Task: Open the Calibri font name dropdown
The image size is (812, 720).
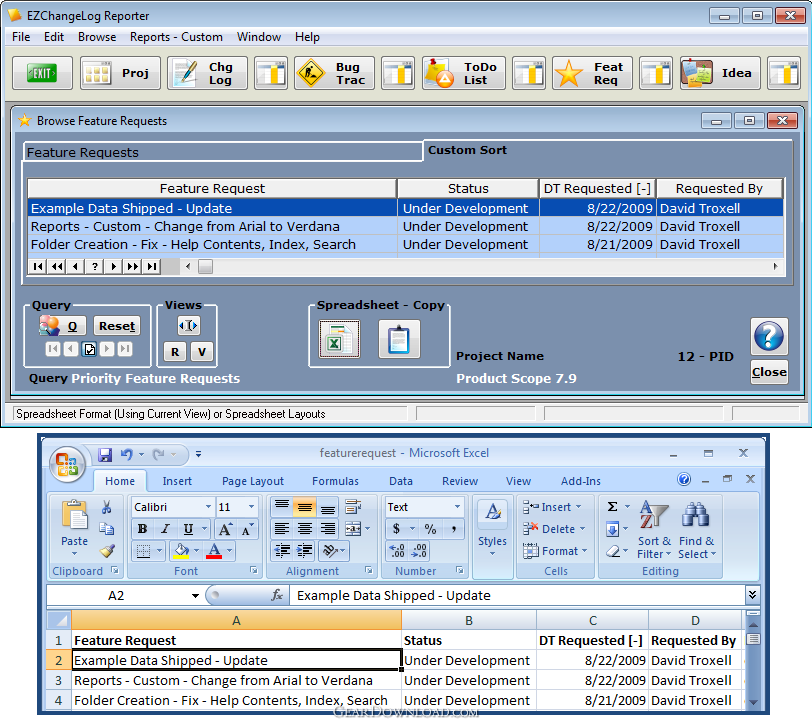Action: (208, 507)
